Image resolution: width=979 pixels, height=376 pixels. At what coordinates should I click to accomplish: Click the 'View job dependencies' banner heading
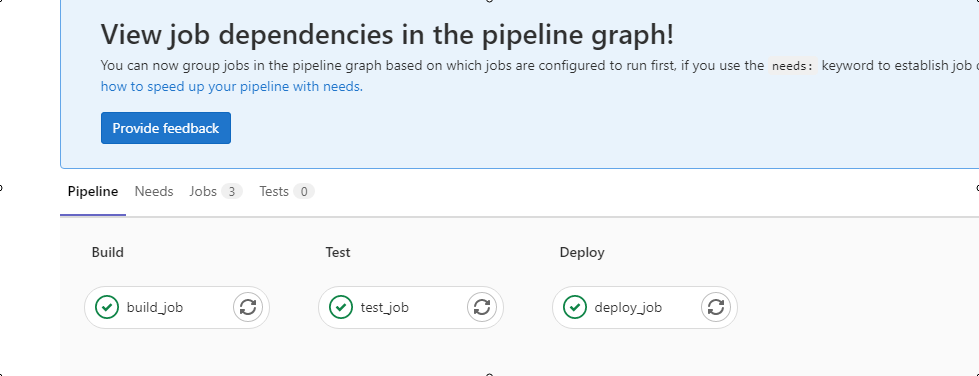(388, 35)
